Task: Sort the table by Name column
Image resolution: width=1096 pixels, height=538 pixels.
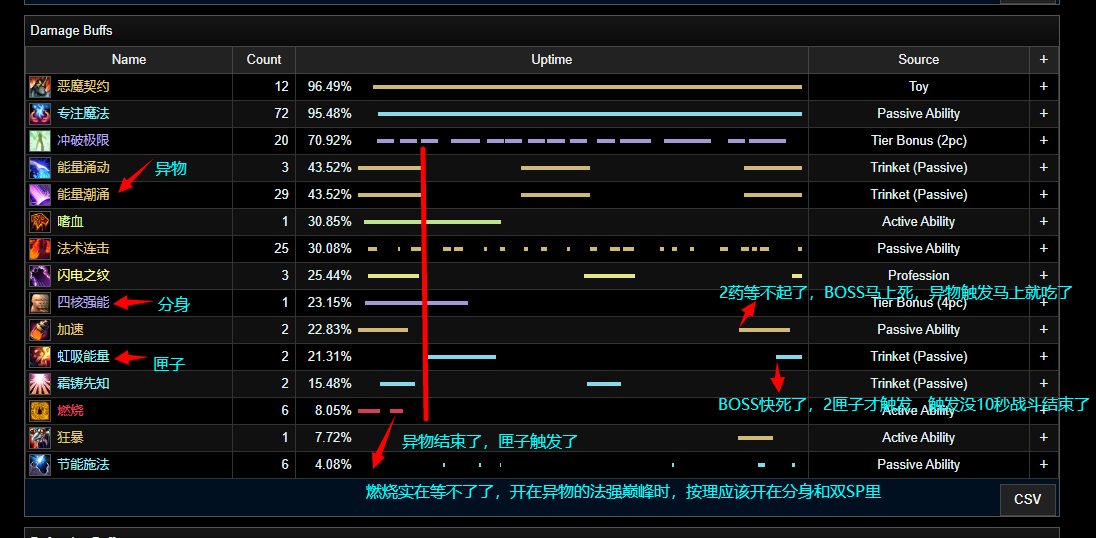Action: [x=128, y=60]
